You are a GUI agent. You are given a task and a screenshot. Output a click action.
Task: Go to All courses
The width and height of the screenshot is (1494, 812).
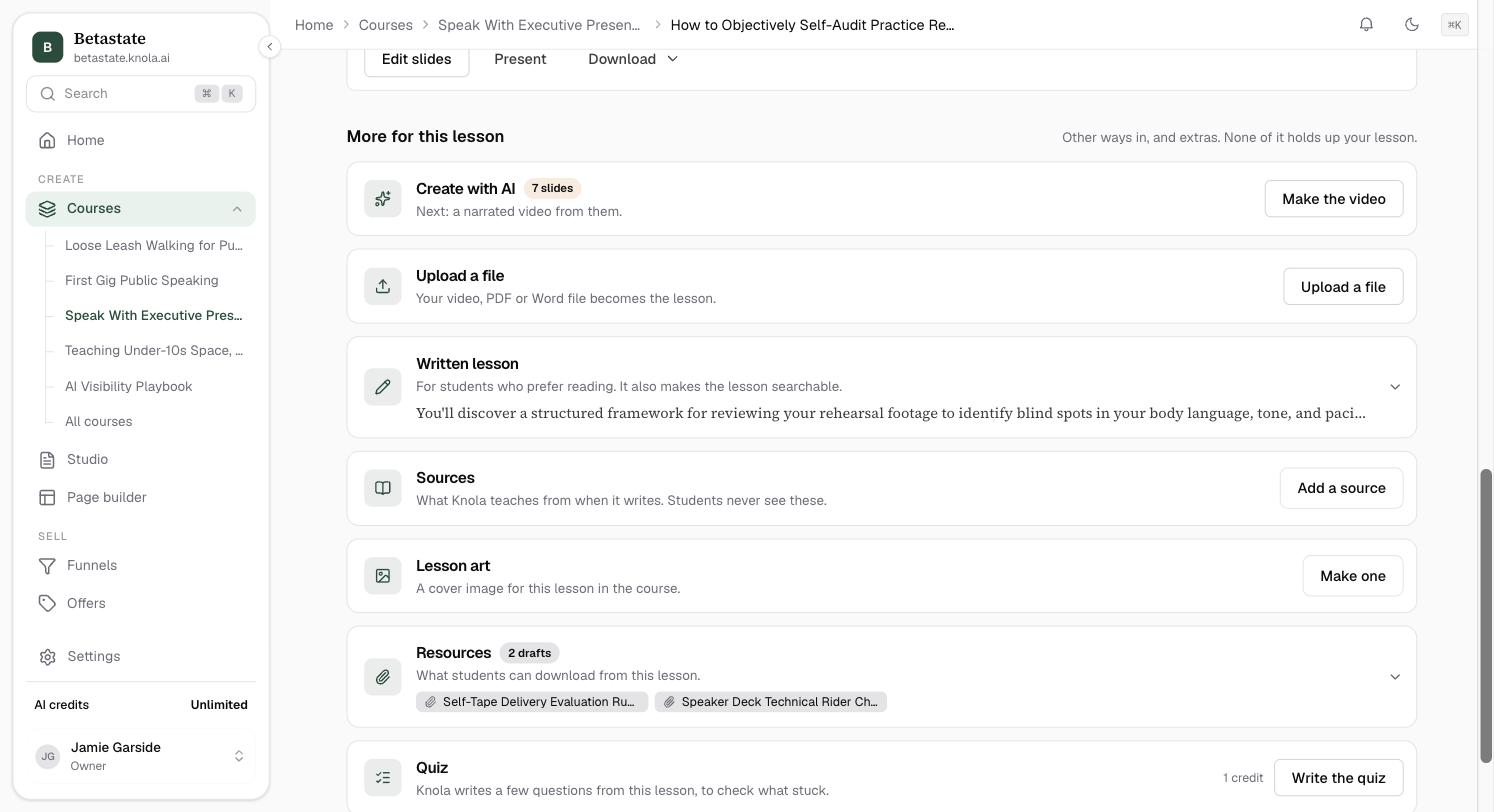tap(99, 421)
